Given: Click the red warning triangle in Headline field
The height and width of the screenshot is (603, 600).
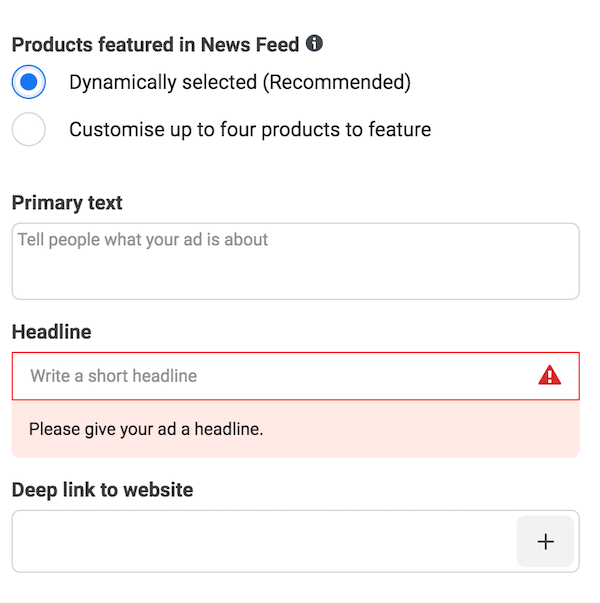Looking at the screenshot, I should pyautogui.click(x=550, y=375).
